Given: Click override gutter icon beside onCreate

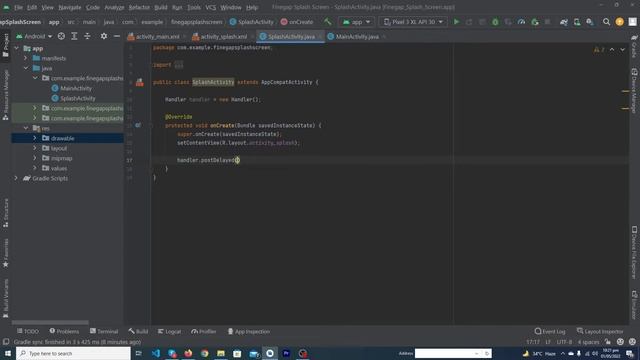Looking at the screenshot, I should click(138, 125).
